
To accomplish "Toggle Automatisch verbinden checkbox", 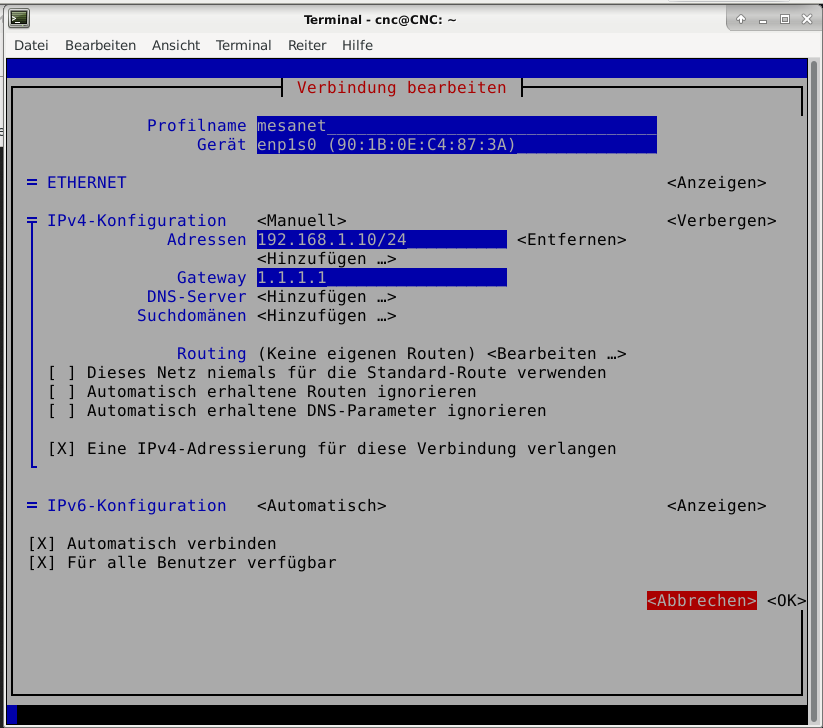I will tap(42, 544).
